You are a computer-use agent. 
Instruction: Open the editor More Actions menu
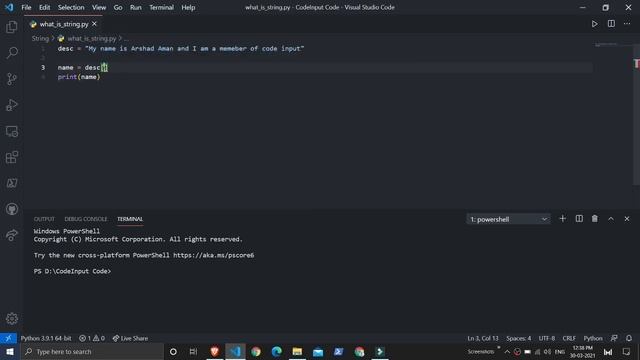627,24
